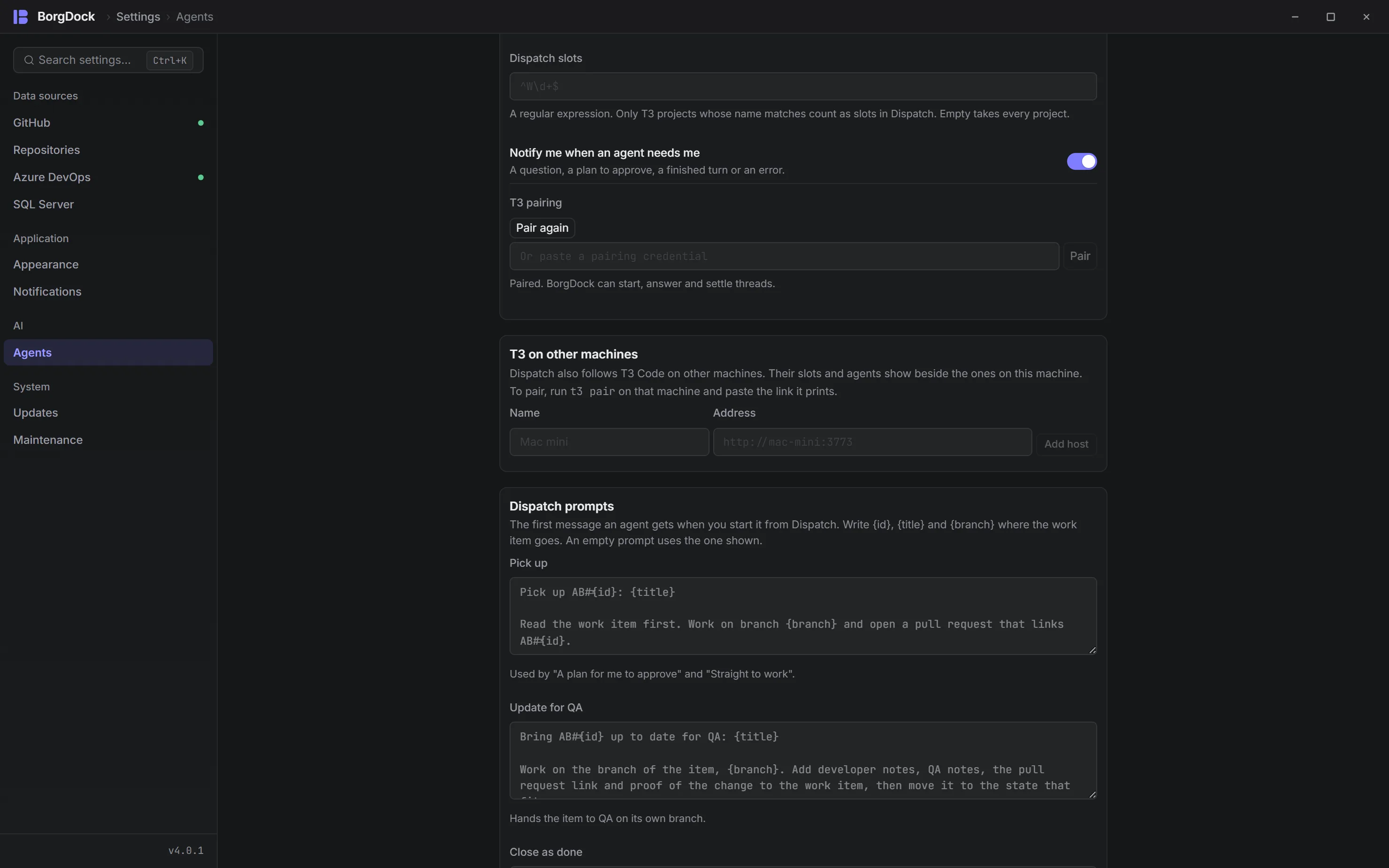The height and width of the screenshot is (868, 1389).
Task: Click the Data sources section heading
Action: [x=46, y=96]
